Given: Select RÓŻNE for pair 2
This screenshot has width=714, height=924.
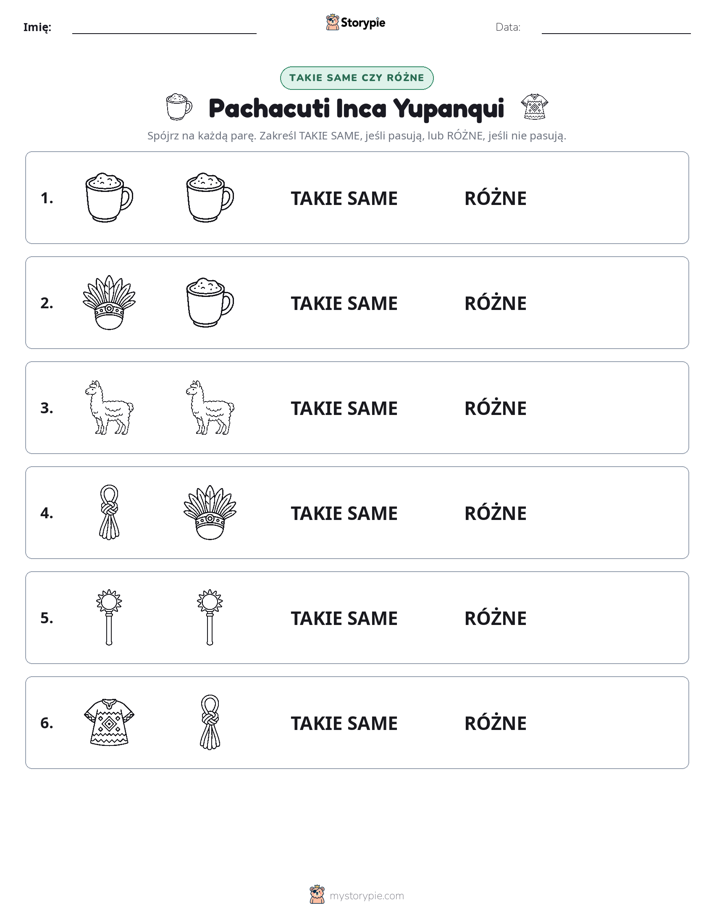Looking at the screenshot, I should click(x=495, y=303).
